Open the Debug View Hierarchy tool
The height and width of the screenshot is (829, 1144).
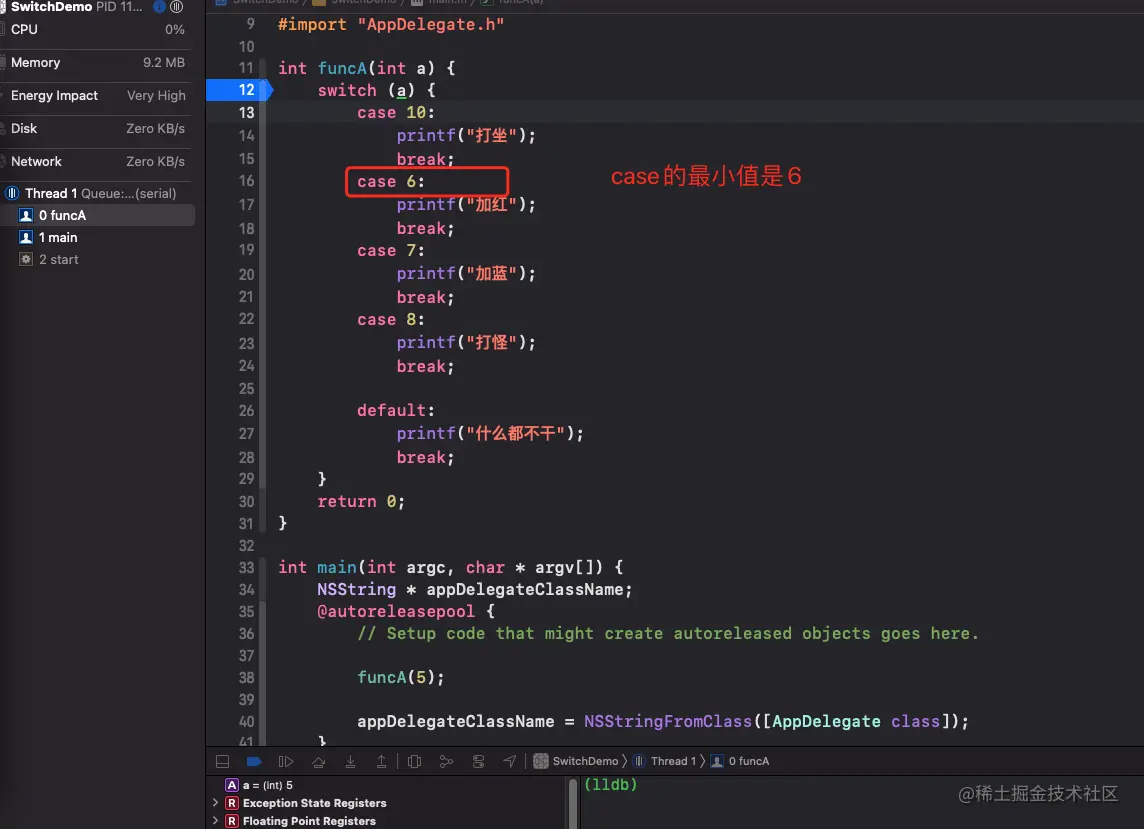tap(414, 761)
